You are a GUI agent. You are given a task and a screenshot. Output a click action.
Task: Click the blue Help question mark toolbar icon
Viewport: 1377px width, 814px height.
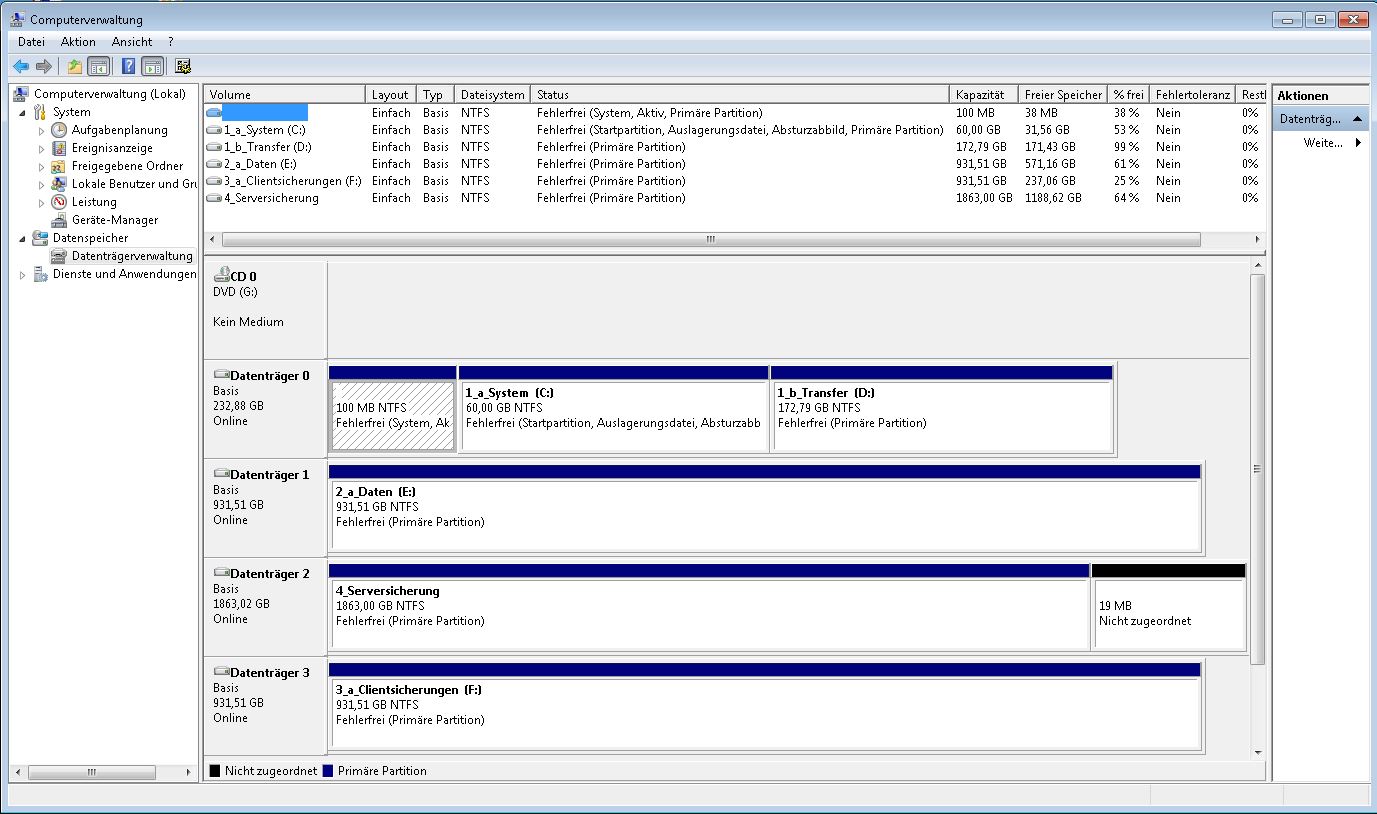(x=128, y=66)
